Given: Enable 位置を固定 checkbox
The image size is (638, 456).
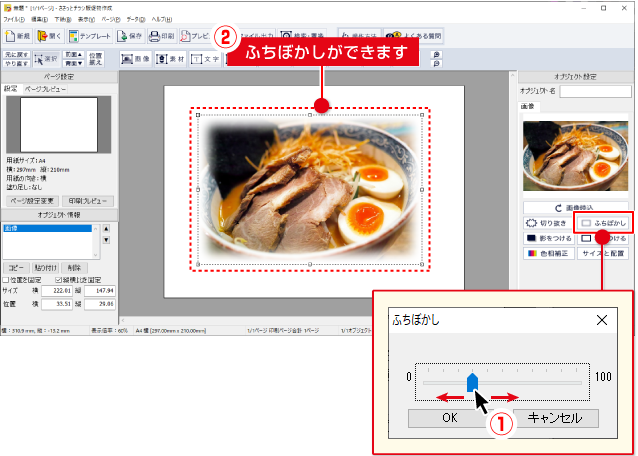Looking at the screenshot, I should pyautogui.click(x=6, y=280).
